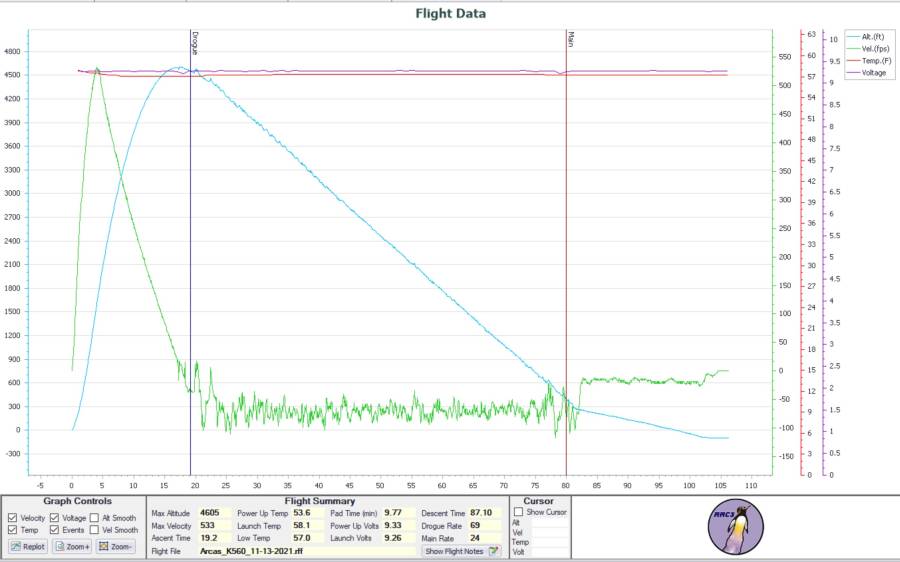Open Show Flight Notes

click(461, 551)
